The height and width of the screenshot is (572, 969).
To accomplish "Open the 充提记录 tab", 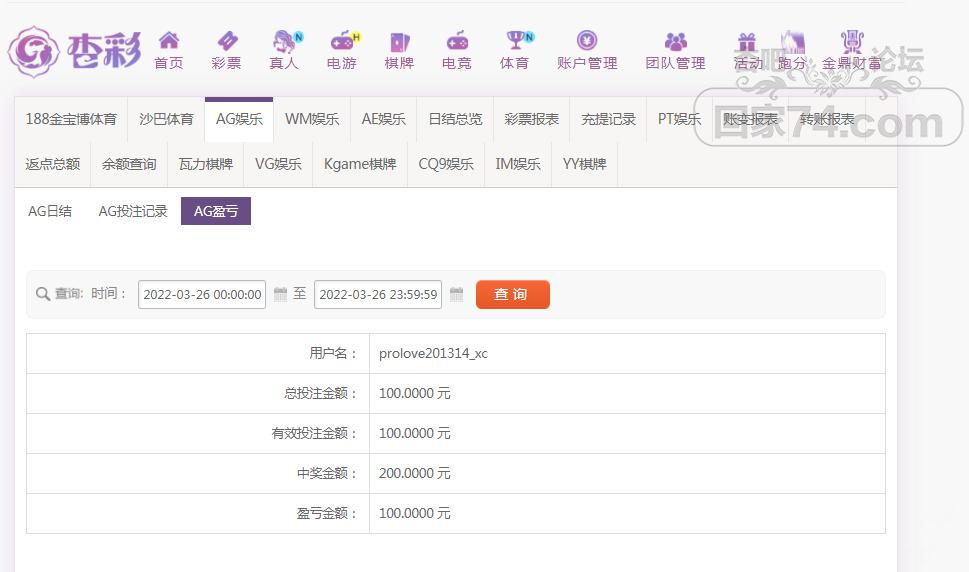I will pyautogui.click(x=608, y=119).
